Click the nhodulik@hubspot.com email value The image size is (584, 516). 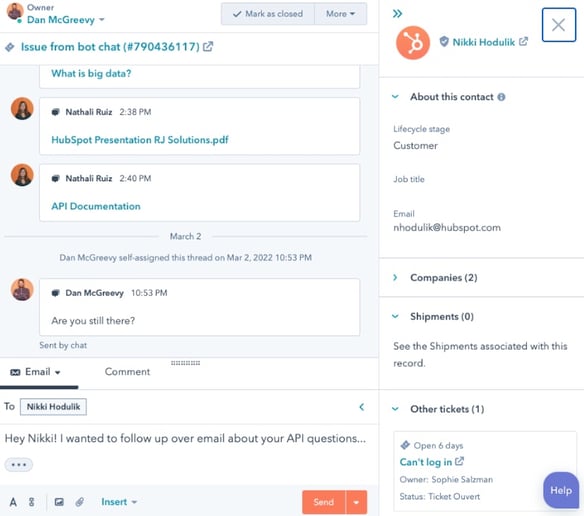(447, 228)
